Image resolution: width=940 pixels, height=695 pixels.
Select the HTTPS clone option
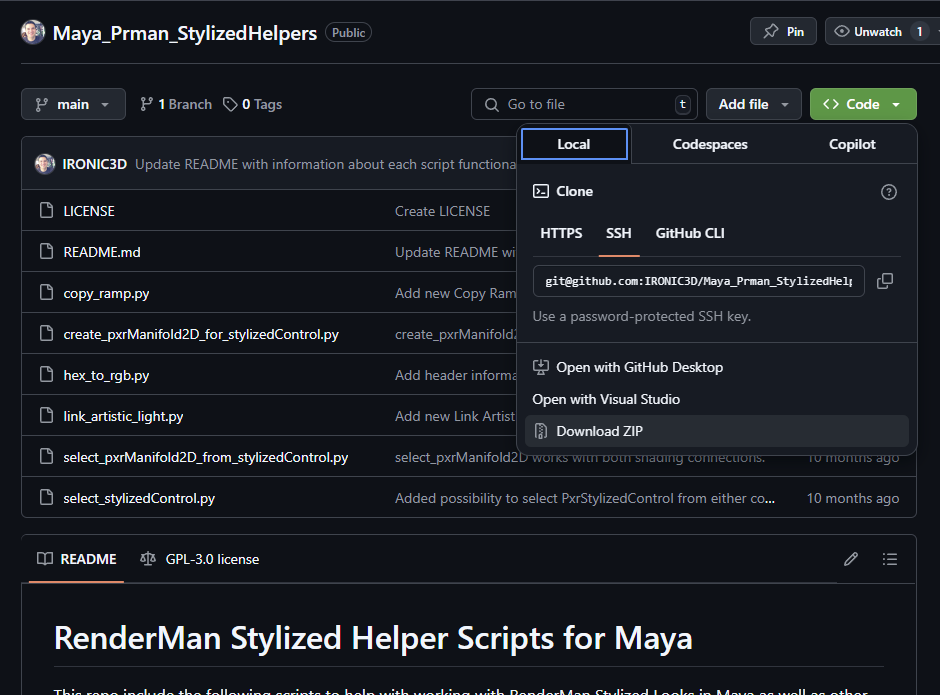561,233
